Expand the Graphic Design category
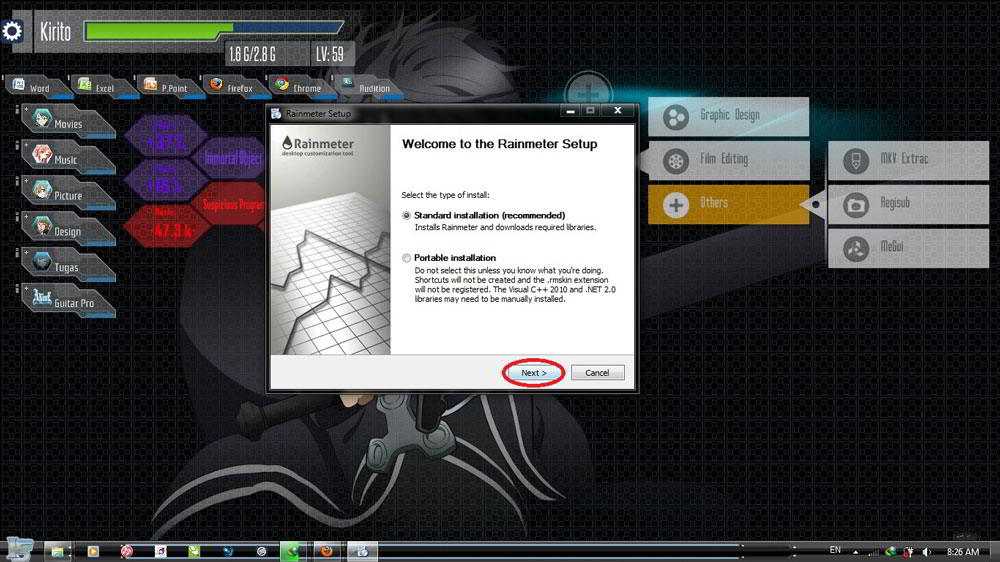 727,116
